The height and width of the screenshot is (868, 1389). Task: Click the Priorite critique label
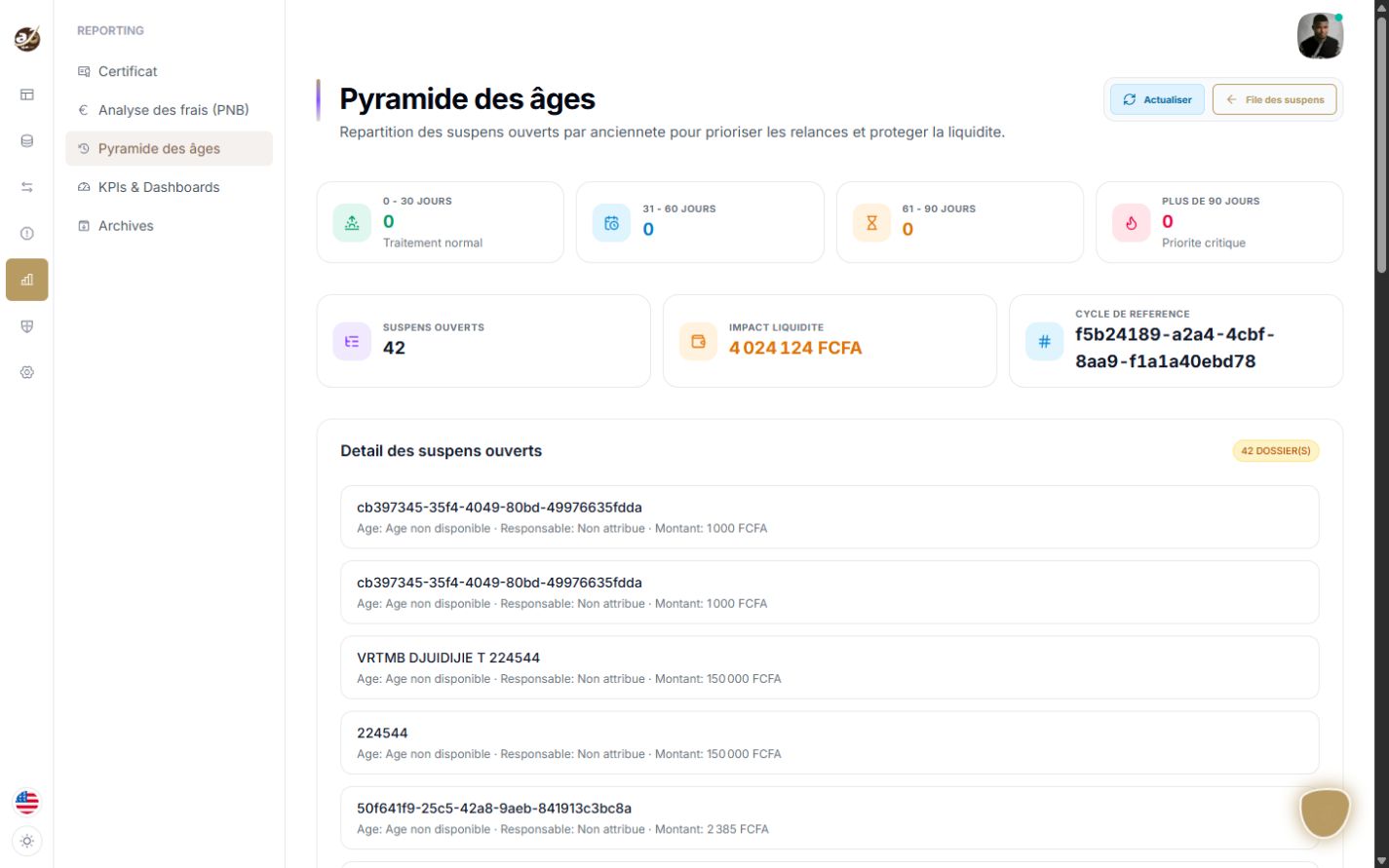1204,243
